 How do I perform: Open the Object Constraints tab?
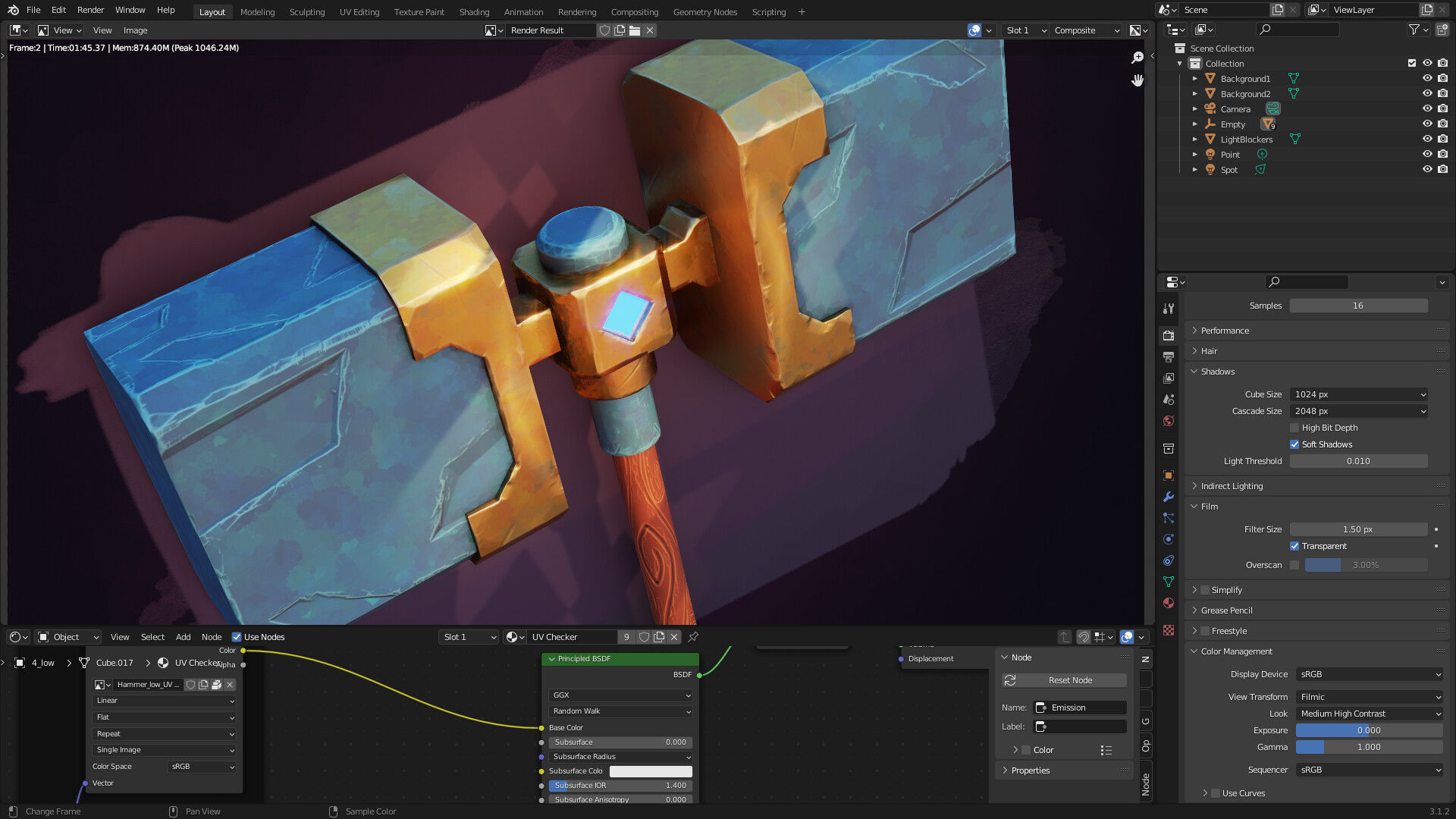point(1169,560)
